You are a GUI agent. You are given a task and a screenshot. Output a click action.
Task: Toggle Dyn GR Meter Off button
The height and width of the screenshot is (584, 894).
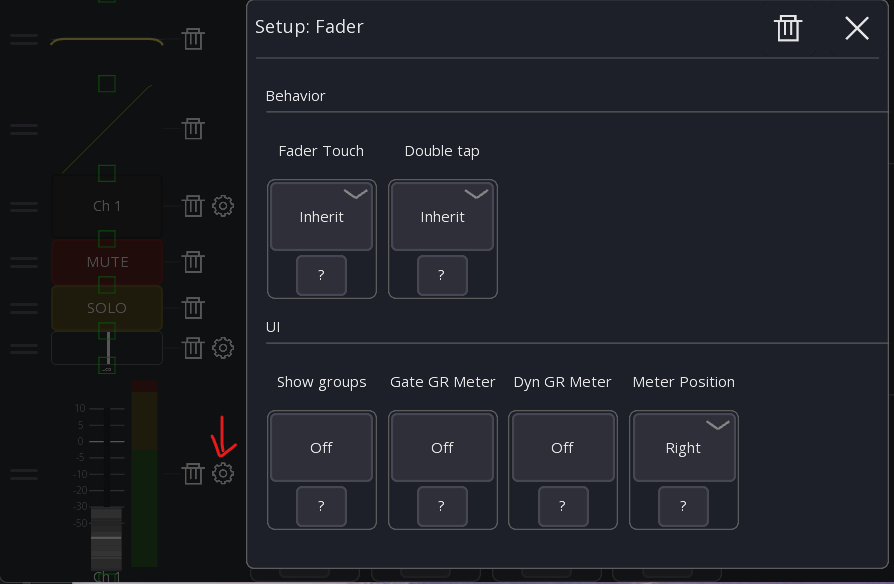click(x=562, y=448)
